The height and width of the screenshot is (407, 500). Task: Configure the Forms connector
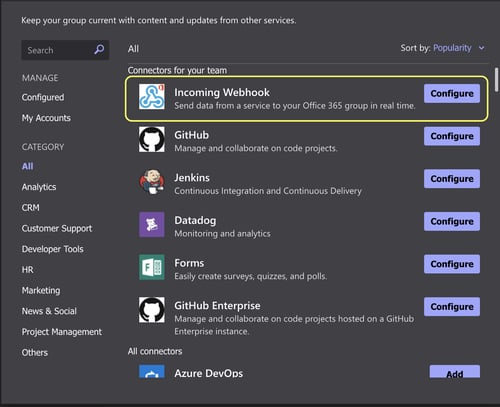click(x=452, y=264)
